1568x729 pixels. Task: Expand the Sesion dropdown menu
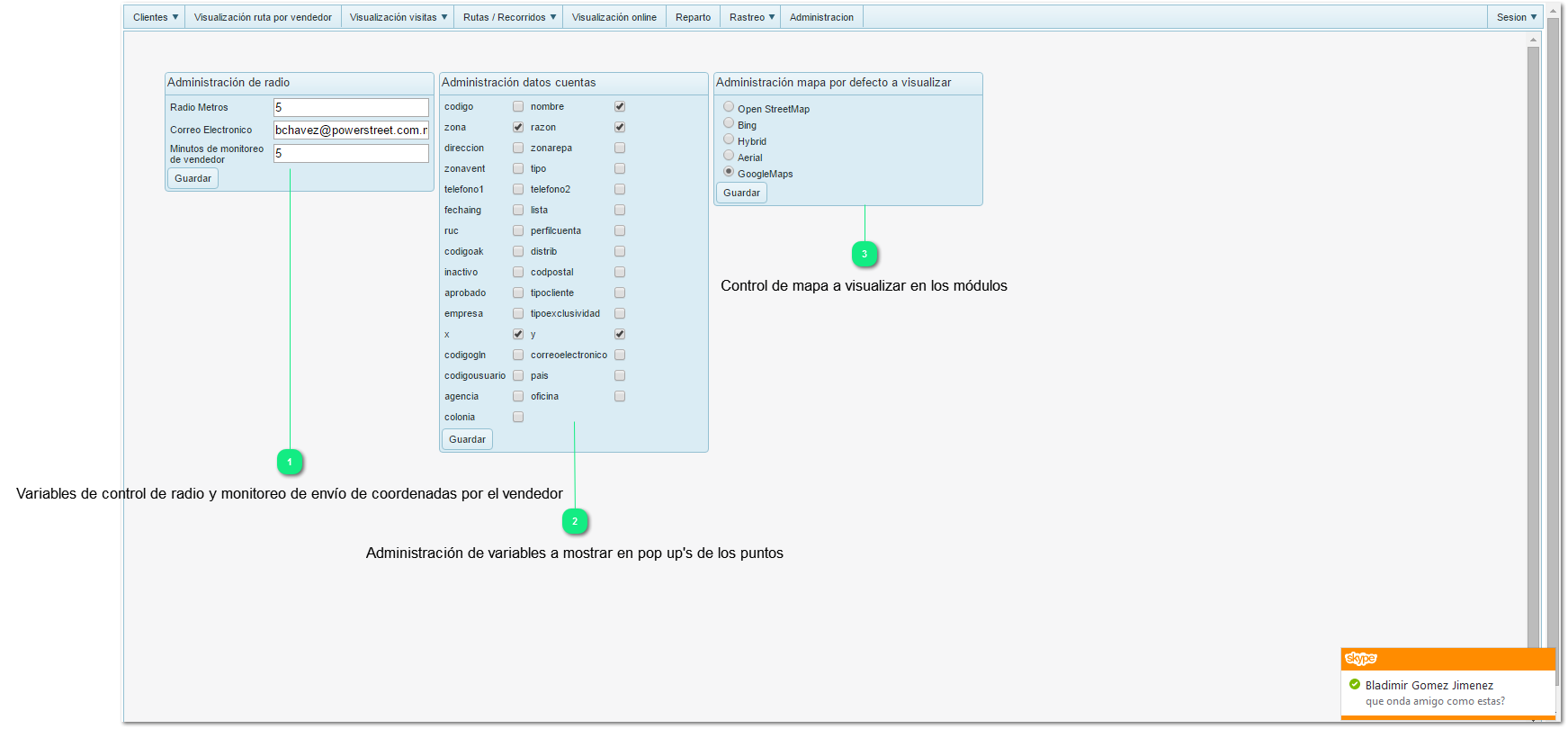1516,17
